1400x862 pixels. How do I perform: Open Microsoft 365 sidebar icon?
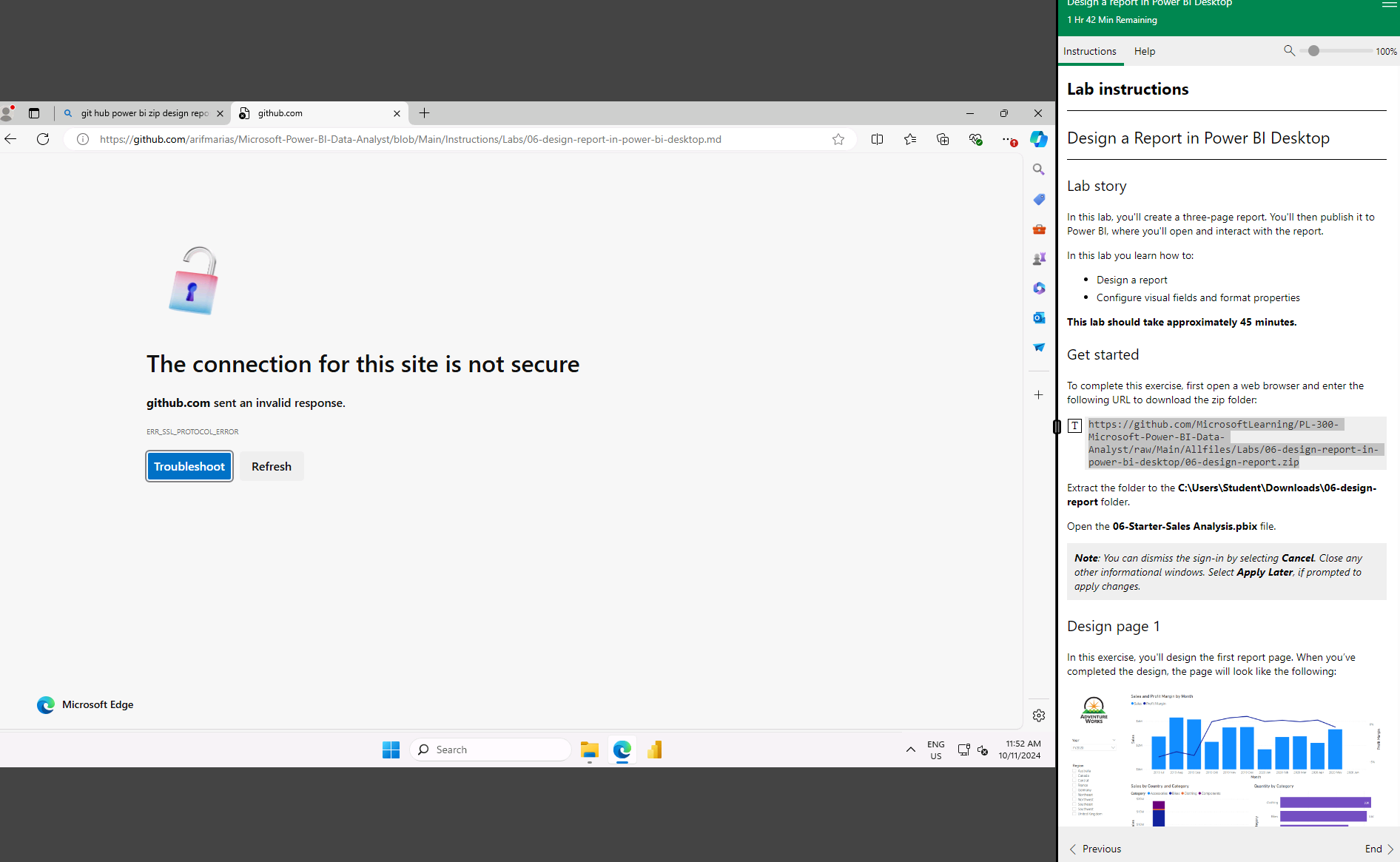1039,288
